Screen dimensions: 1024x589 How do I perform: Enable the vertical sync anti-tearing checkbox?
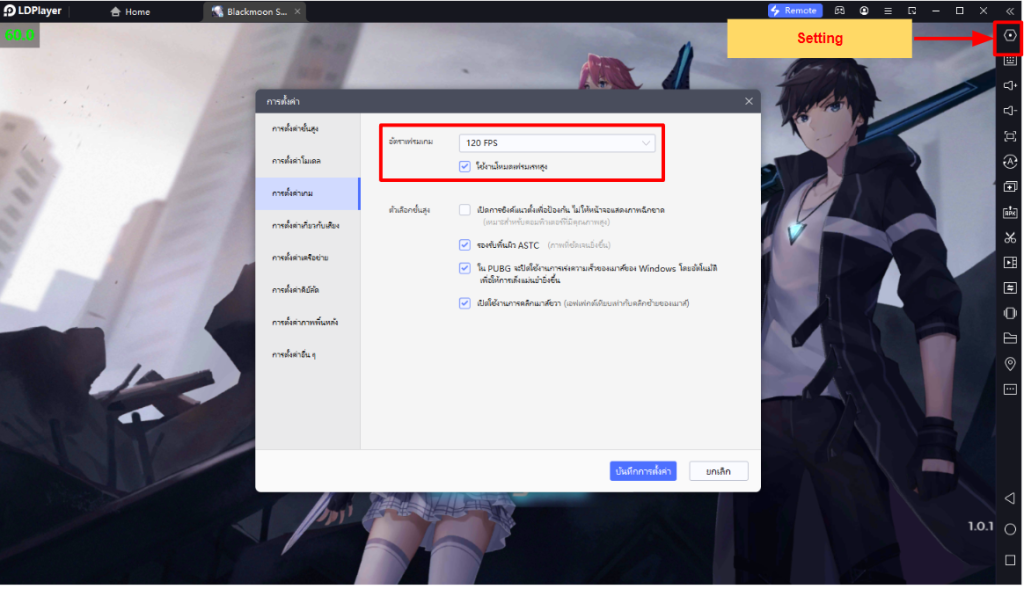click(465, 210)
